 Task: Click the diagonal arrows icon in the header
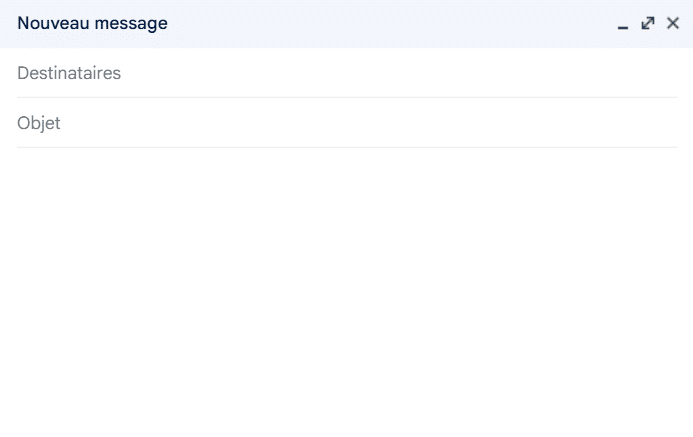tap(648, 23)
